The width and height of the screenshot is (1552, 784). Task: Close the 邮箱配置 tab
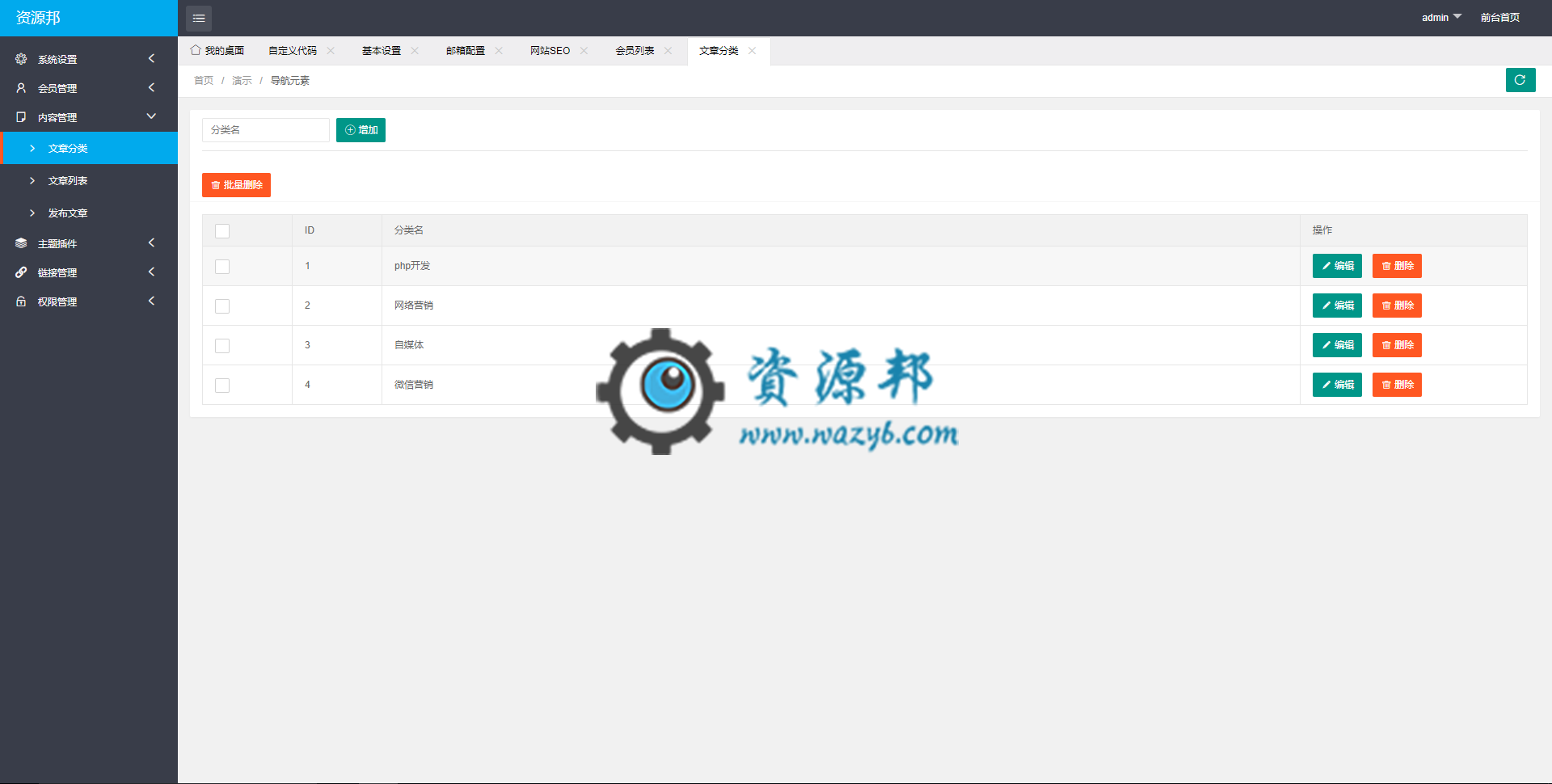(x=499, y=50)
